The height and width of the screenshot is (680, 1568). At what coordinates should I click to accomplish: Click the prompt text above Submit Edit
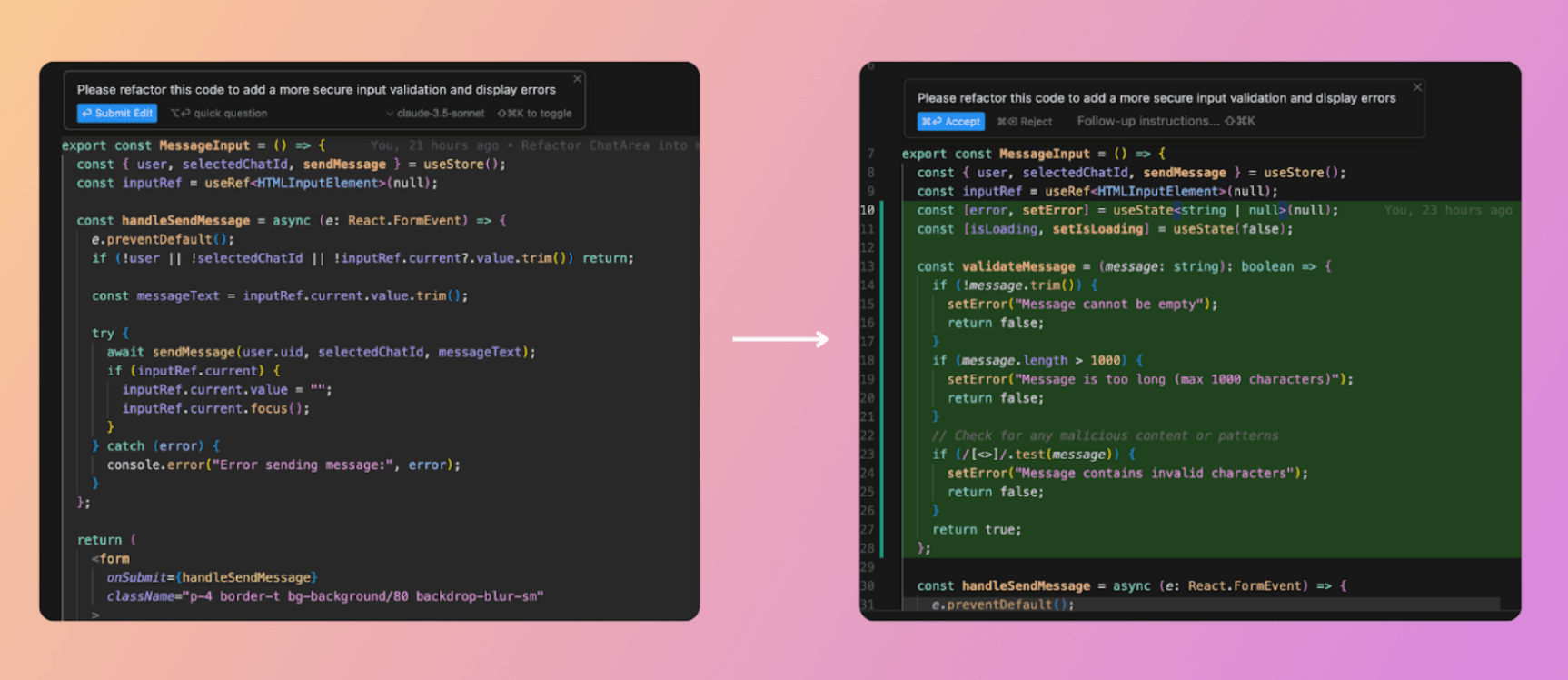click(315, 90)
